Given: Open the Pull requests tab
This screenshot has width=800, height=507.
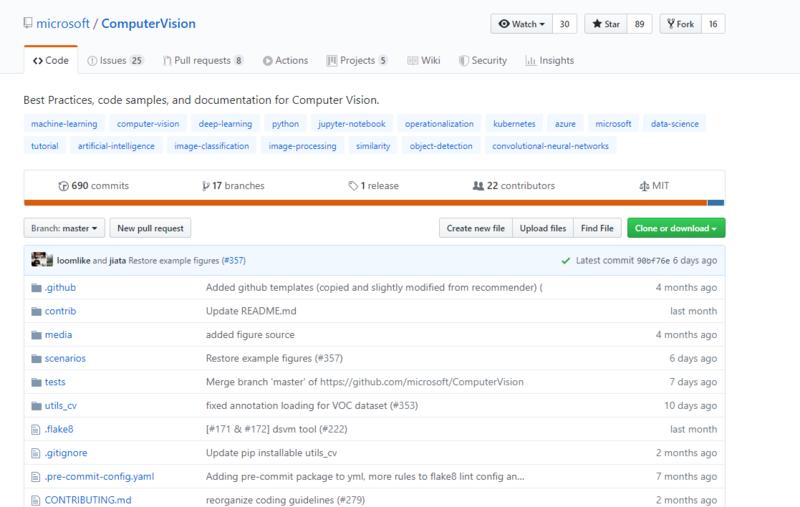Looking at the screenshot, I should (203, 60).
